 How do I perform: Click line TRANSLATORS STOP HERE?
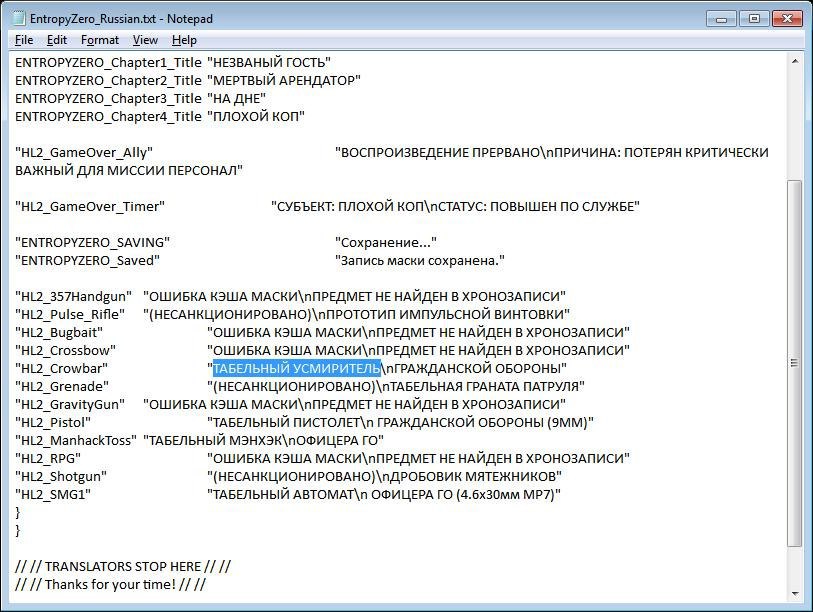(123, 566)
